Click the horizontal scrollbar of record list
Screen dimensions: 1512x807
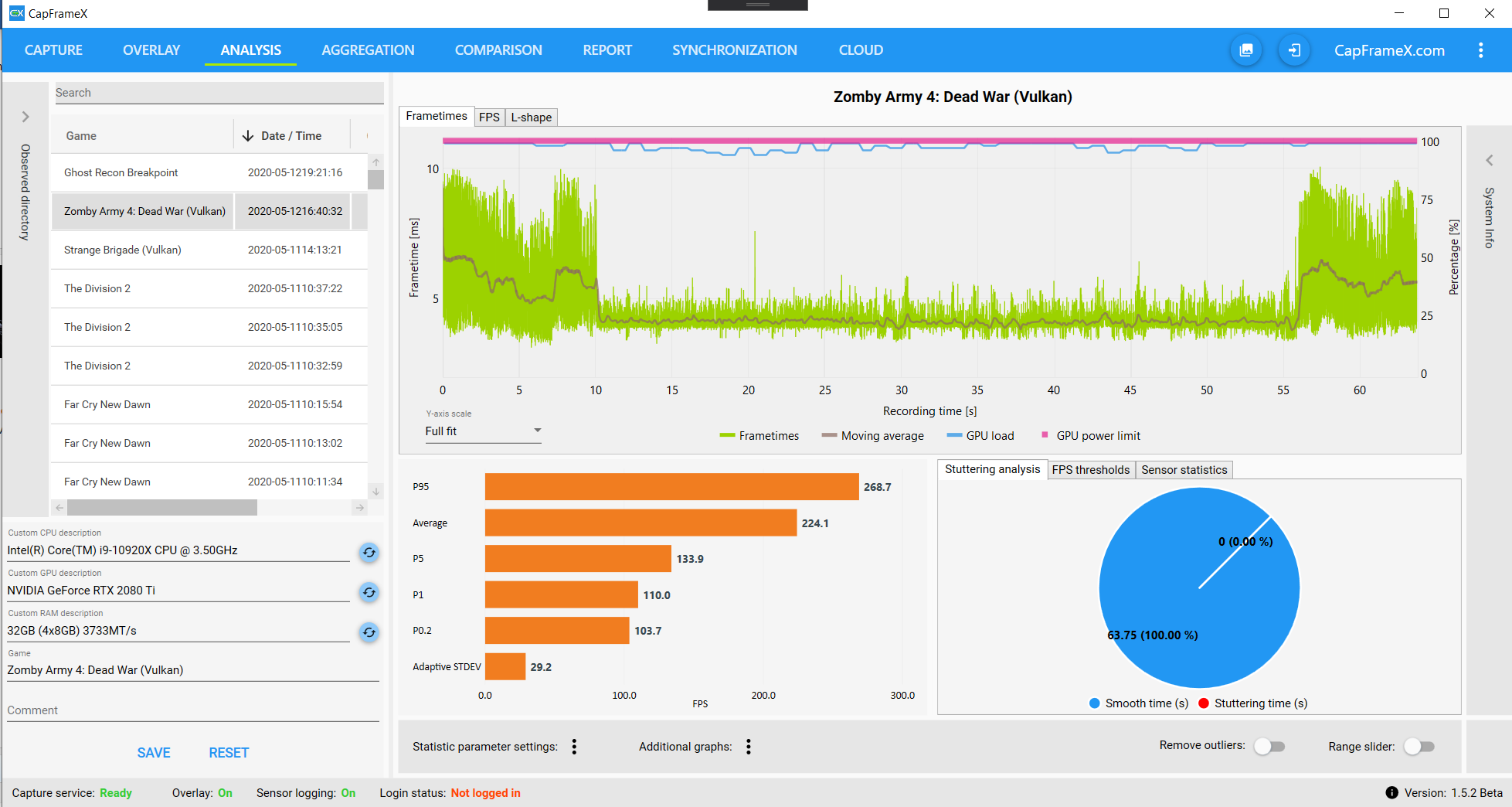pyautogui.click(x=162, y=508)
